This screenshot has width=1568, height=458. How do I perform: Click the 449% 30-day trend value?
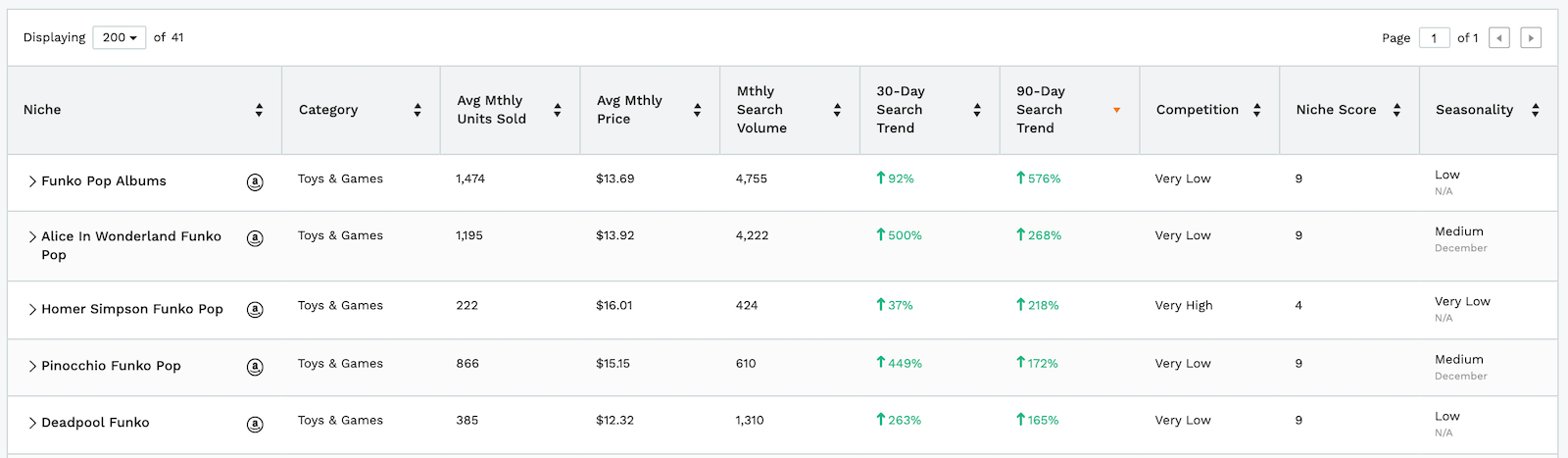899,363
